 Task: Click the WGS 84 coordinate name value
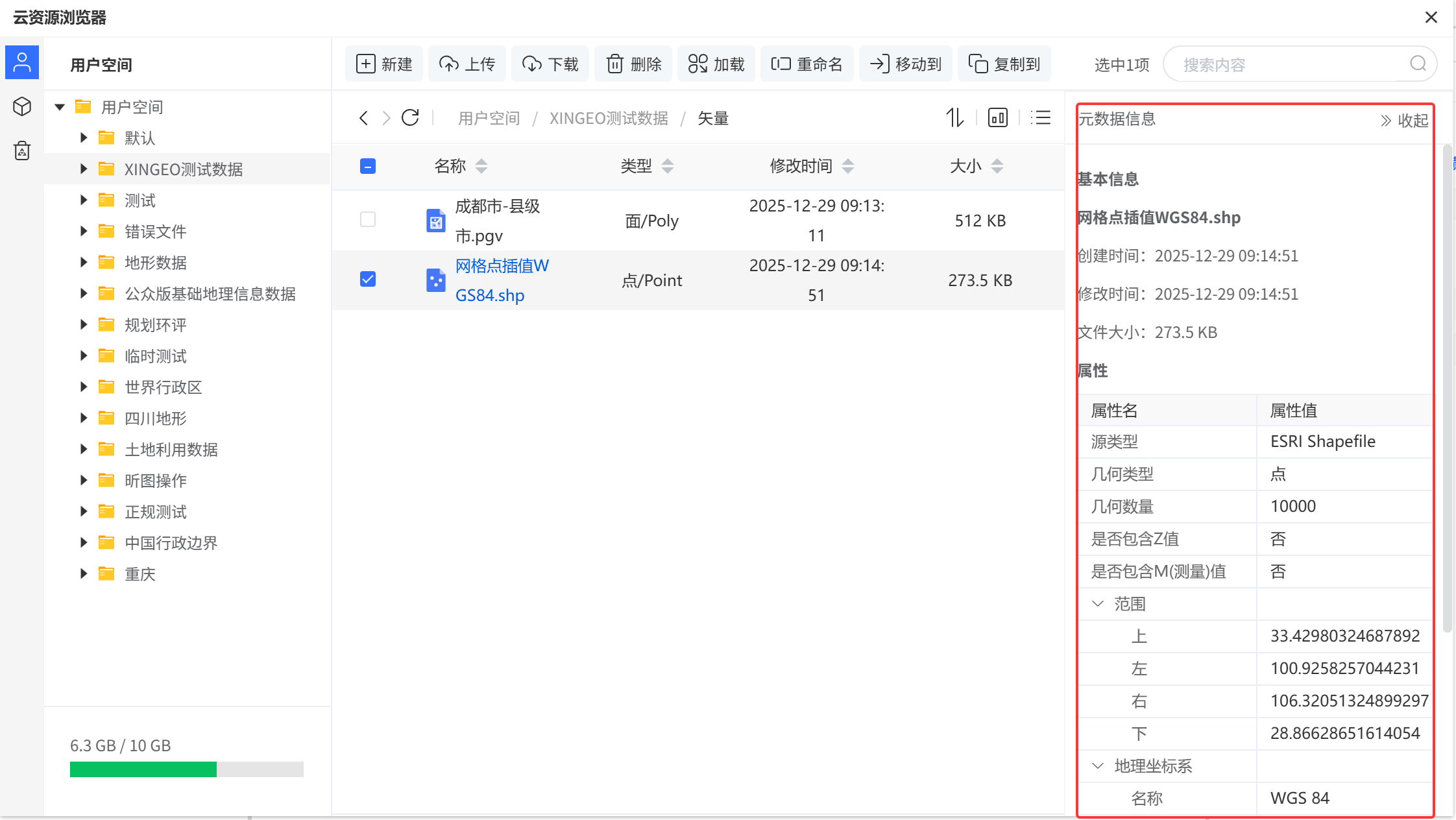tap(1300, 799)
